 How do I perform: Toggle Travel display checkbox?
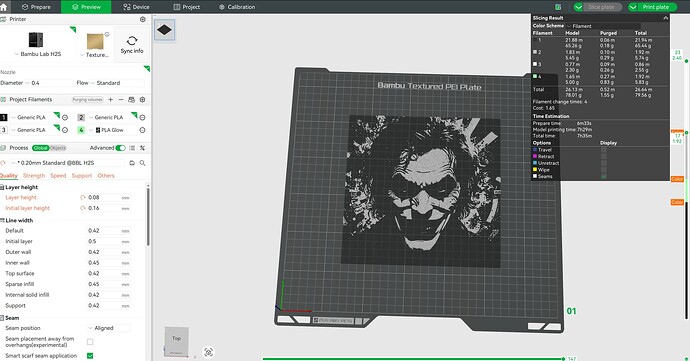tap(604, 150)
